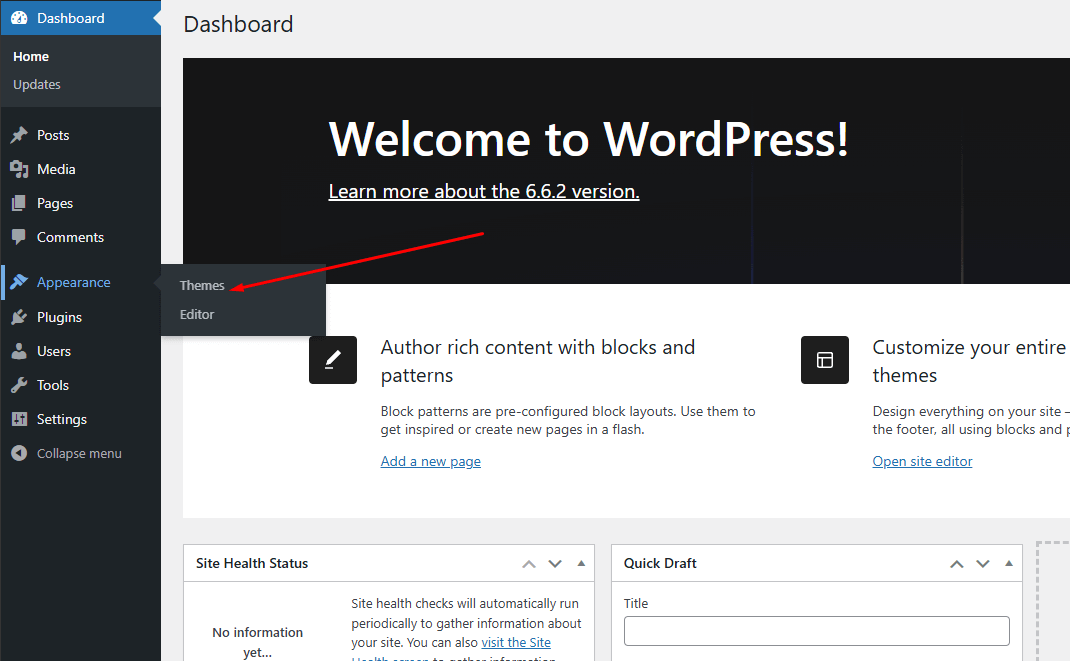Click the Settings sliders icon

[19, 419]
